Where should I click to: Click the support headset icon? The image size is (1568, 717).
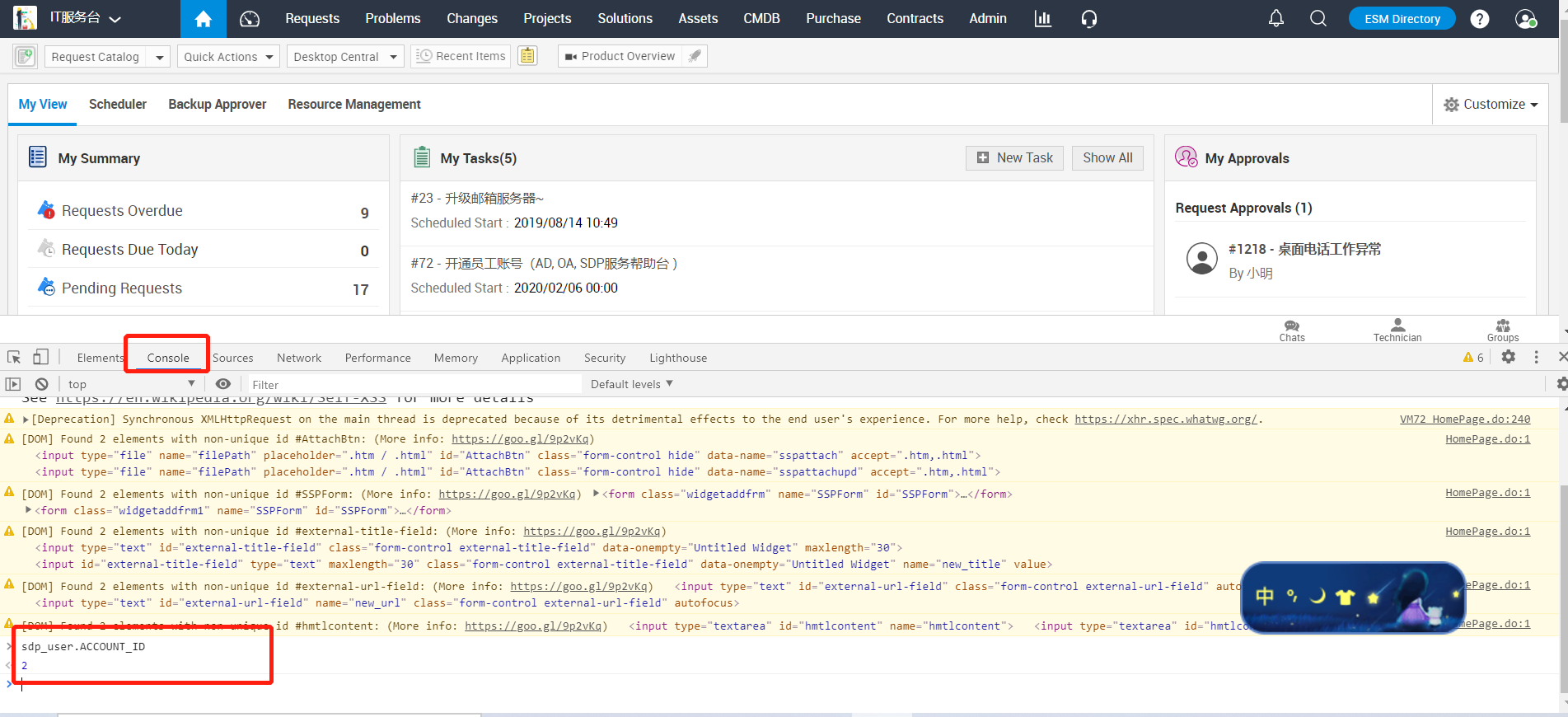[1089, 19]
